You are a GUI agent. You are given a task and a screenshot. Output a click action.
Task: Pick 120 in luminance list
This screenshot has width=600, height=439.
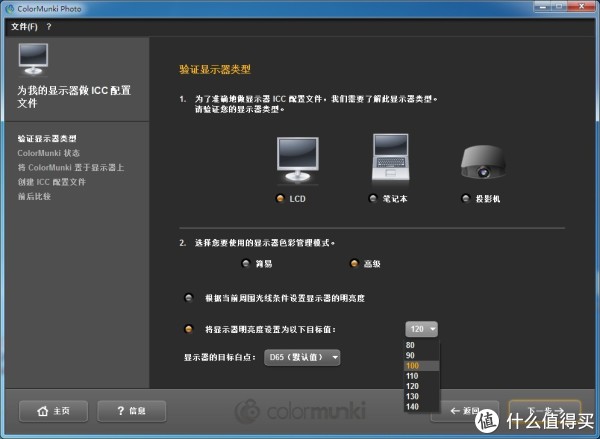(x=421, y=386)
